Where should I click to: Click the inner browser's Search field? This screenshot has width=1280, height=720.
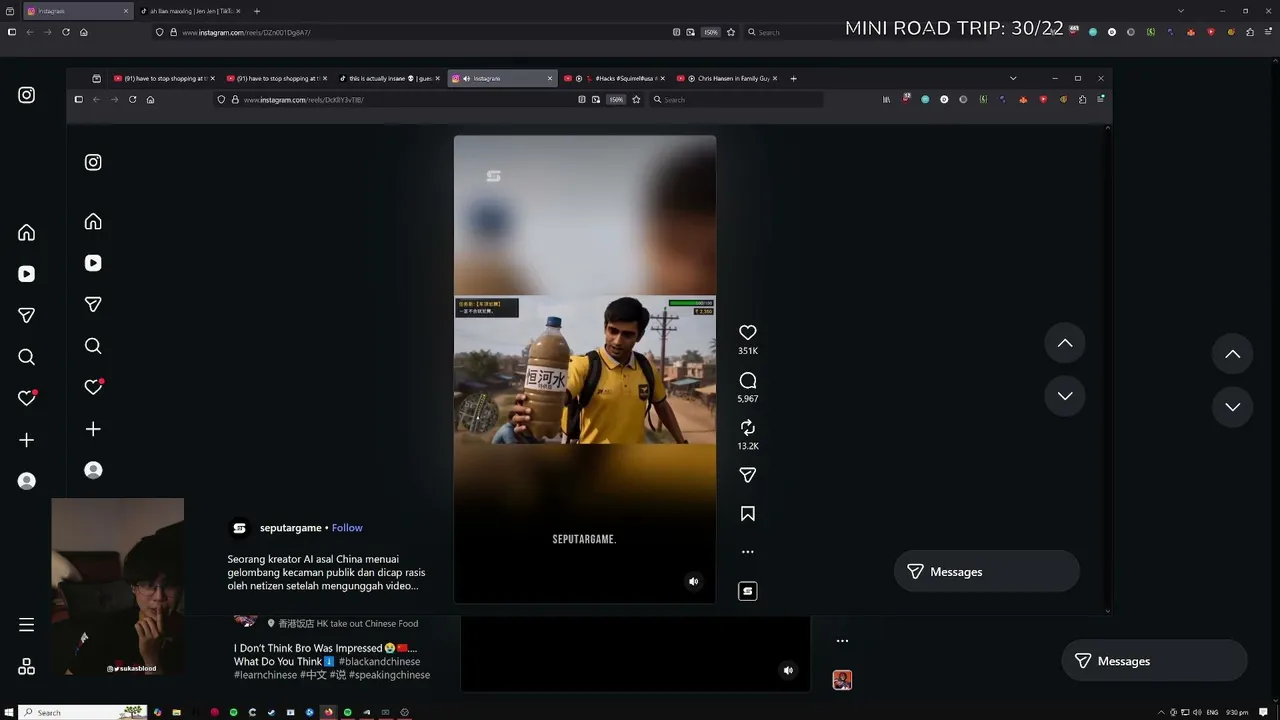[736, 100]
